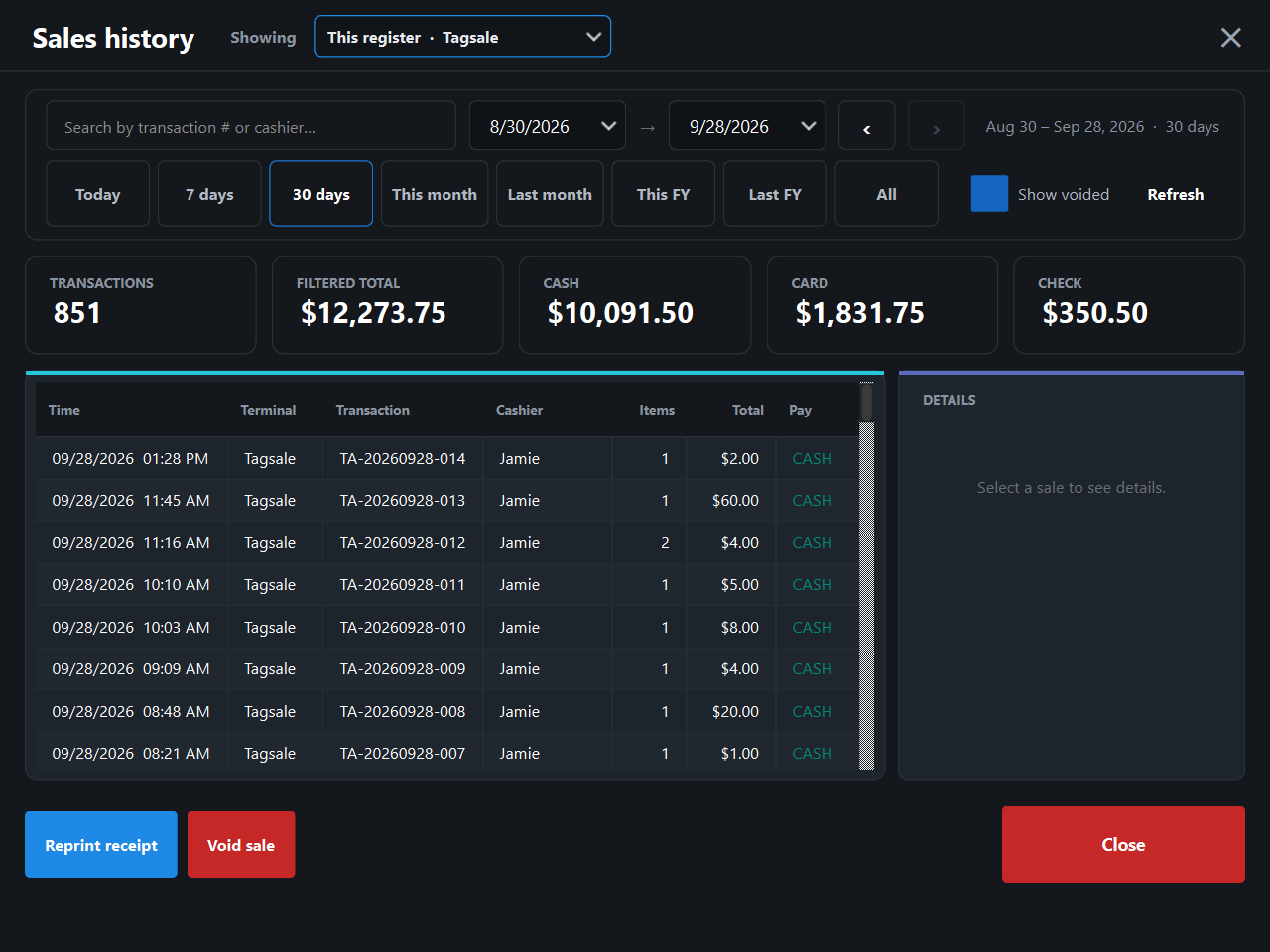Select transaction TA-20260928-007

(446, 752)
